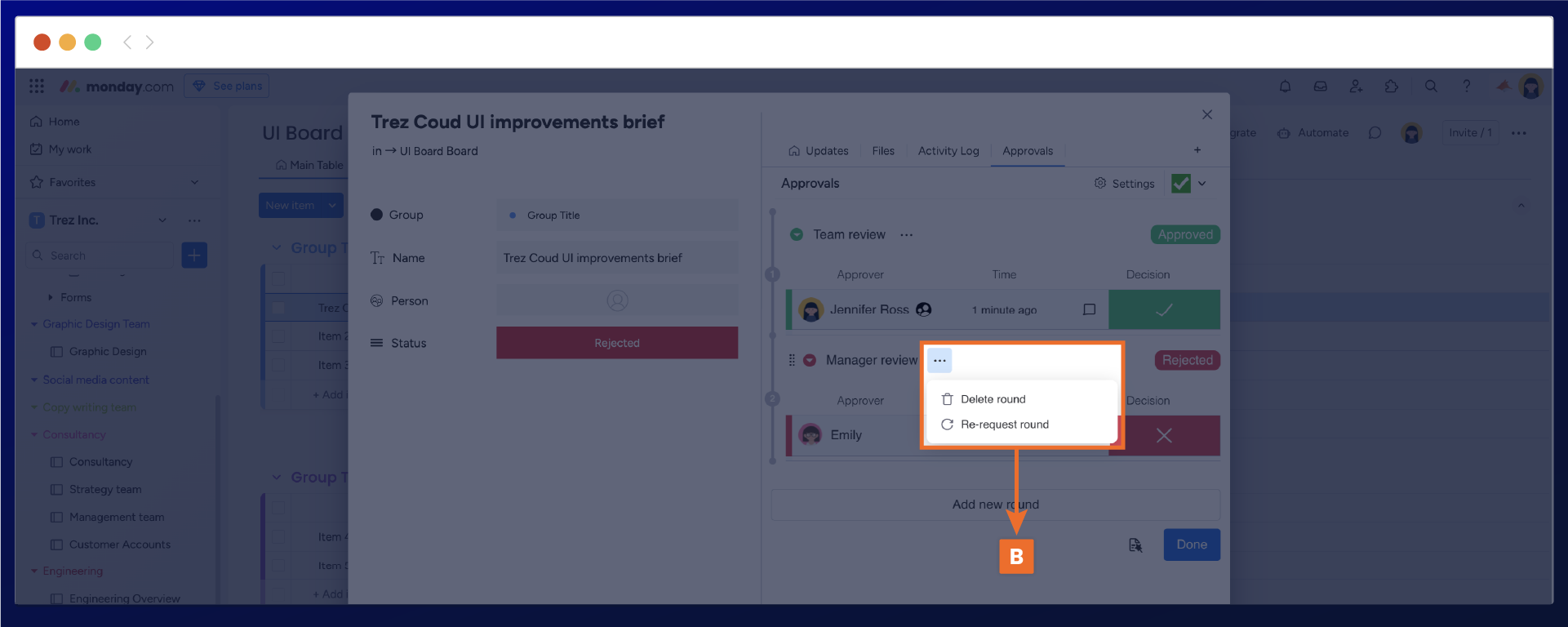The width and height of the screenshot is (1568, 627).
Task: Expand the Favorites section chevron
Action: coord(194,182)
